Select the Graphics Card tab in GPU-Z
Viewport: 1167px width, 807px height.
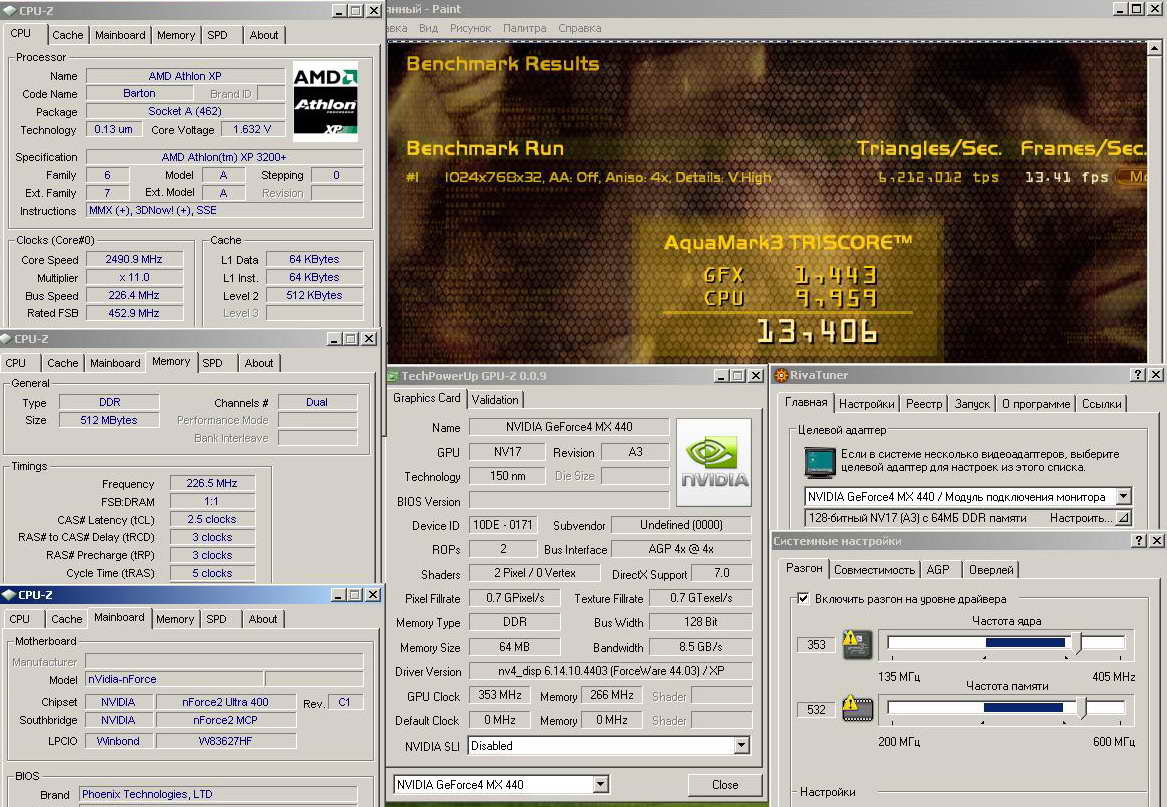(426, 398)
